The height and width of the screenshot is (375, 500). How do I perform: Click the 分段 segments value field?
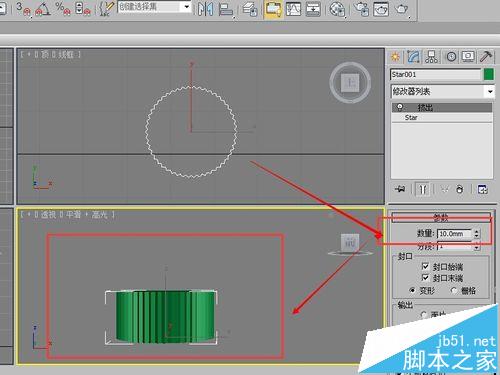pos(455,247)
